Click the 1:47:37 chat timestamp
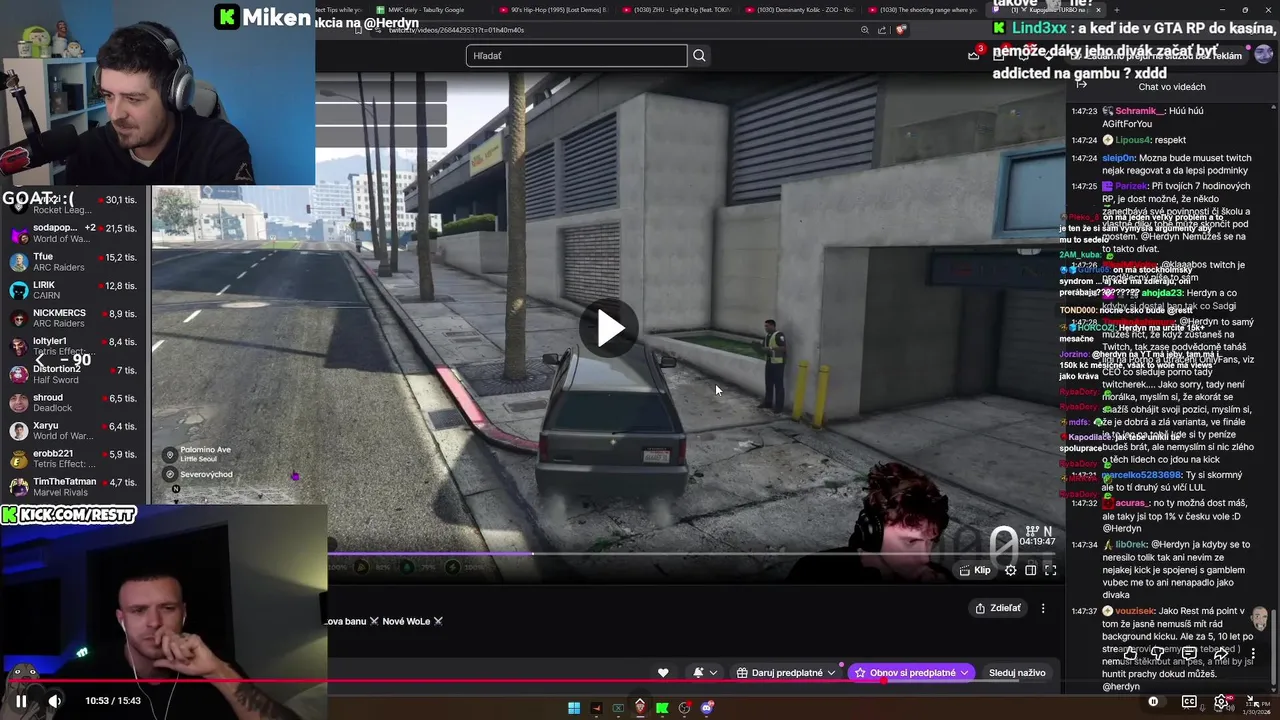 tap(1084, 611)
